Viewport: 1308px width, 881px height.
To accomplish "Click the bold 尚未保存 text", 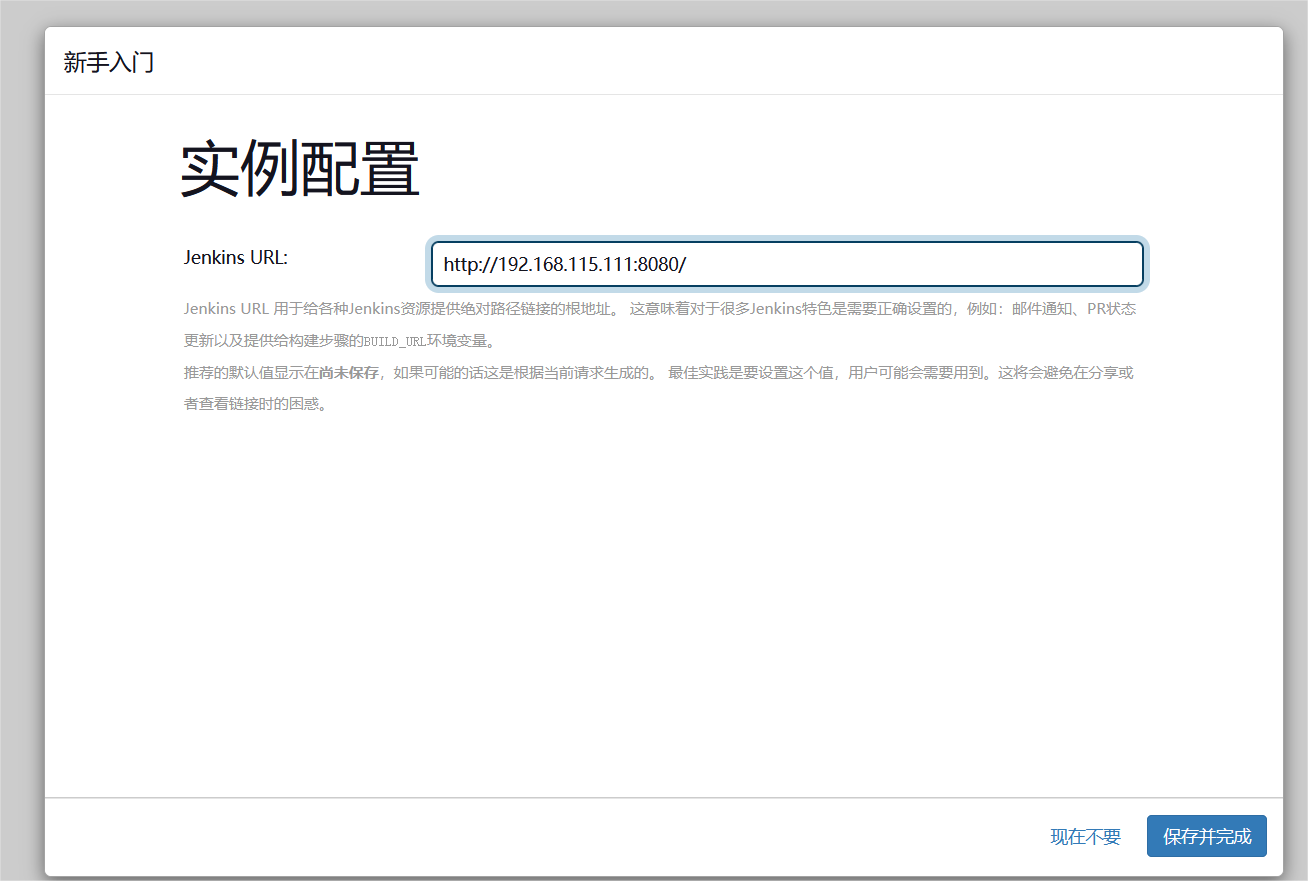I will tap(349, 373).
